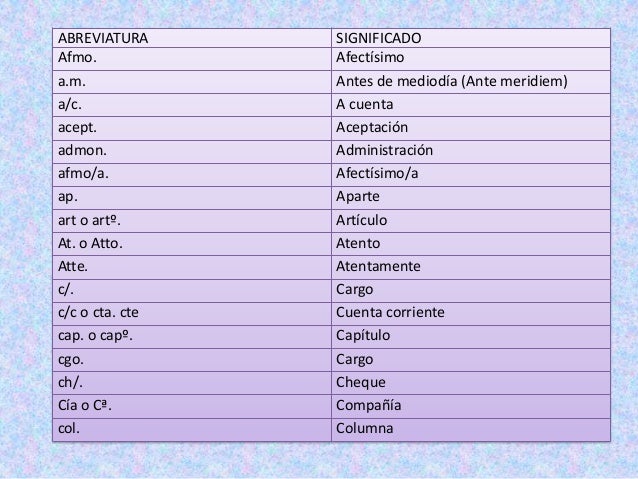Click the SIGNIFICADO header cell
The height and width of the screenshot is (479, 638).
[471, 38]
